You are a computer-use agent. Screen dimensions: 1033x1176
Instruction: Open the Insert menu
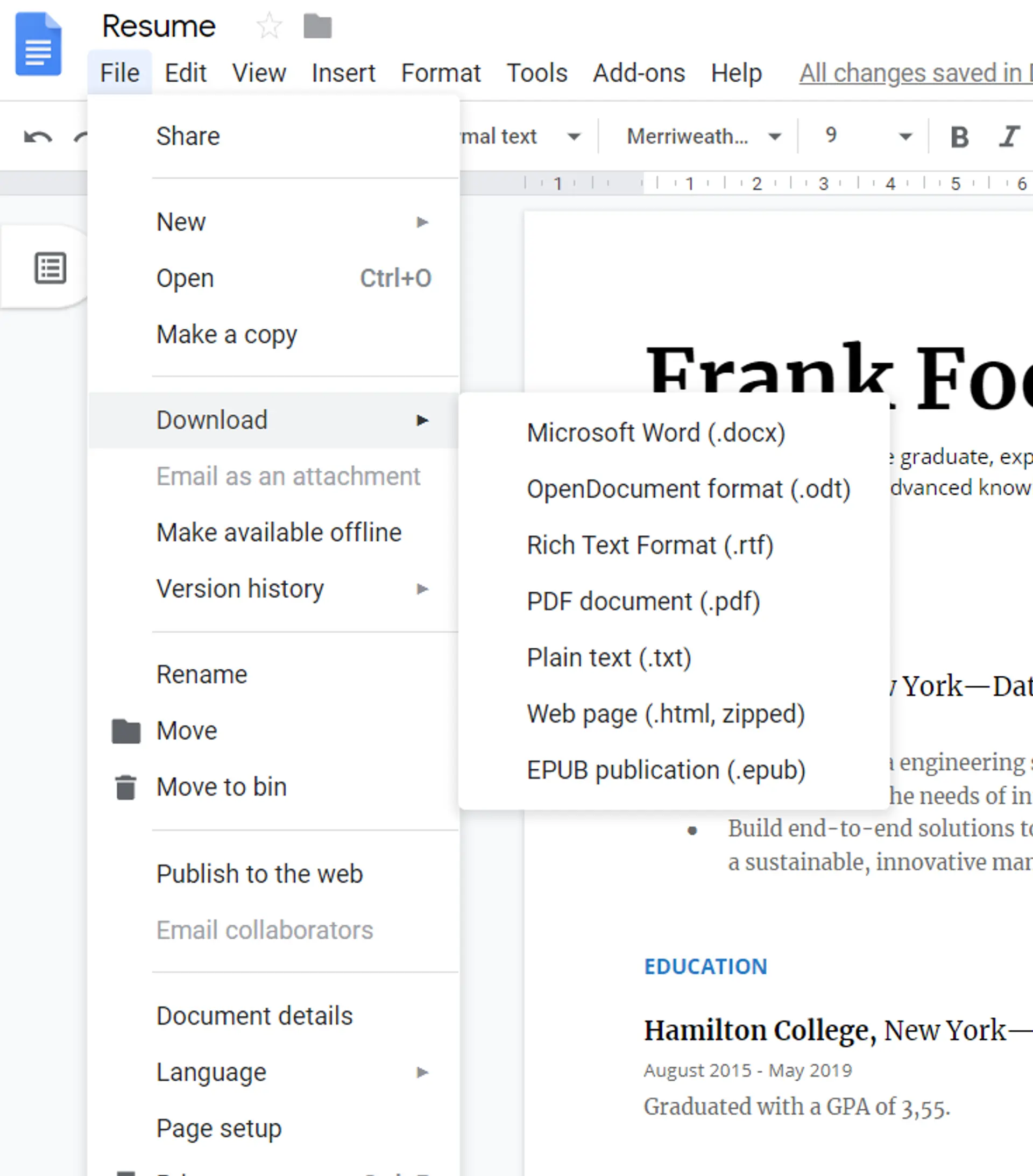[x=343, y=73]
